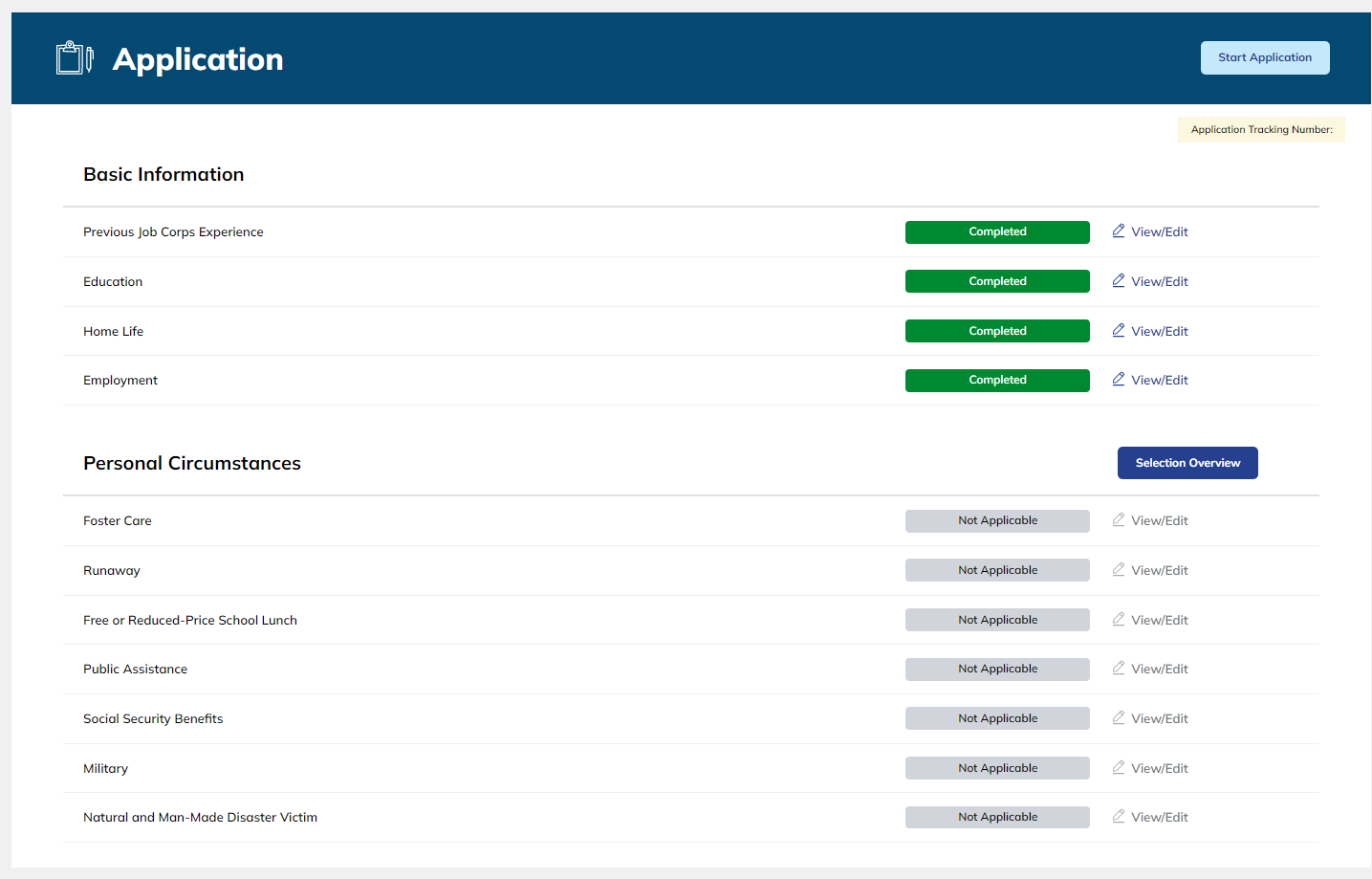Open the Selection Overview
The height and width of the screenshot is (879, 1372).
tap(1187, 463)
